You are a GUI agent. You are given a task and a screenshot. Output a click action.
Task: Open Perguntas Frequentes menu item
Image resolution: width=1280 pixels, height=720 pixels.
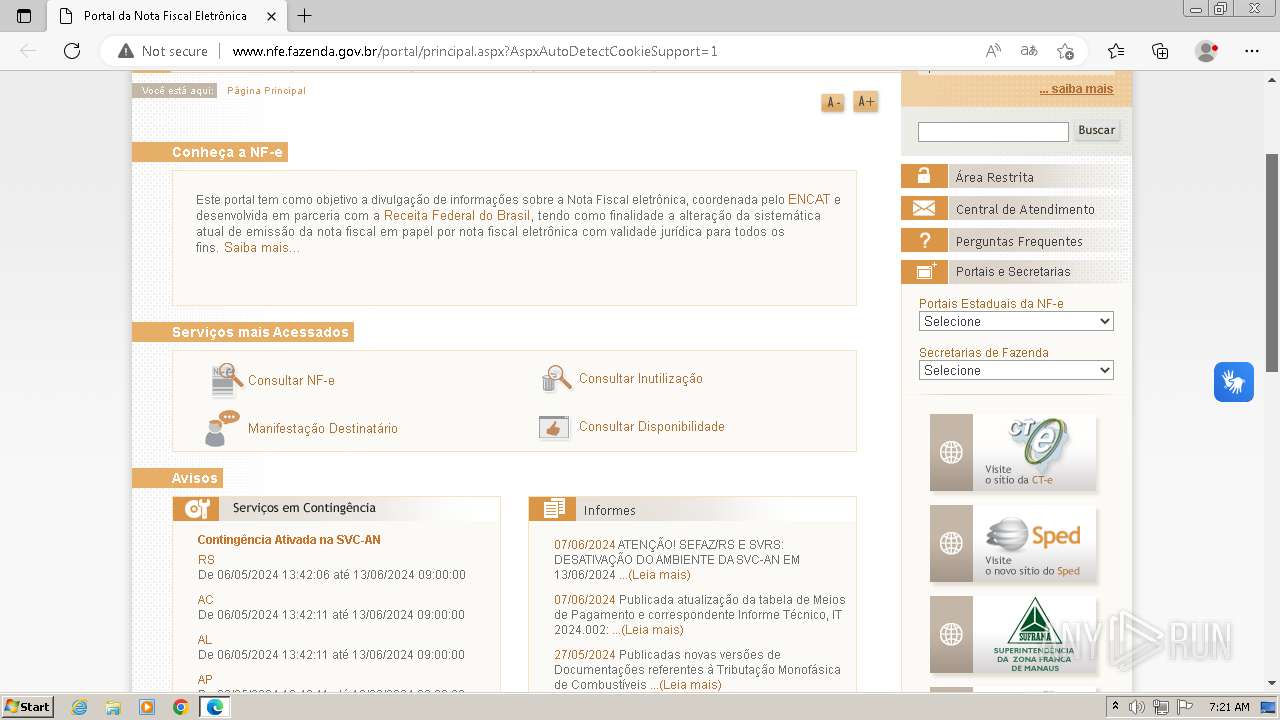pos(1019,241)
